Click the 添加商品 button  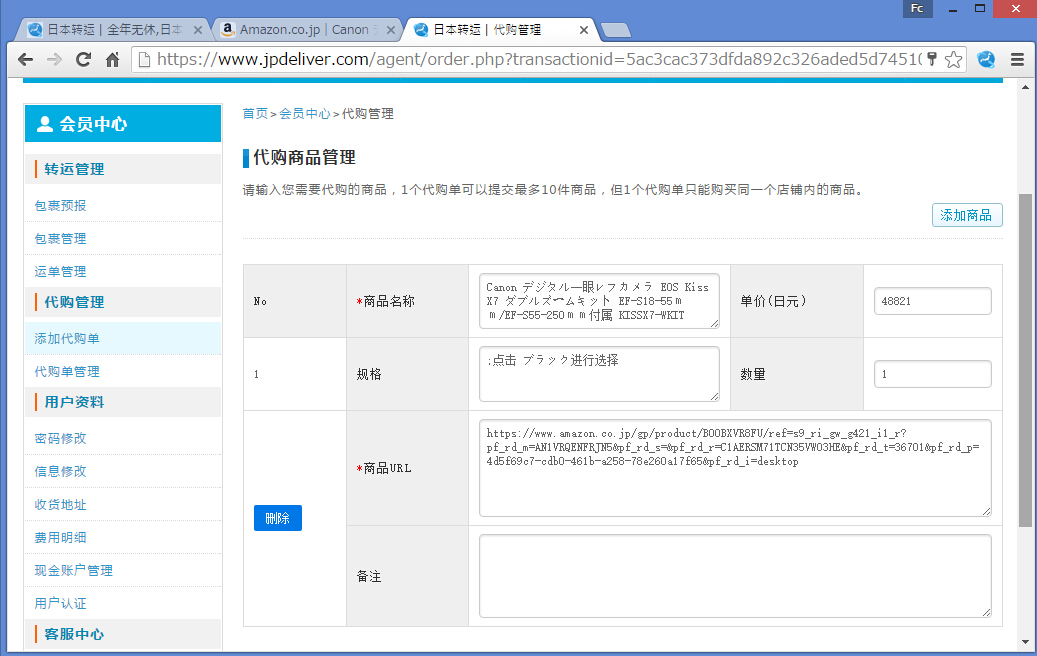click(966, 214)
